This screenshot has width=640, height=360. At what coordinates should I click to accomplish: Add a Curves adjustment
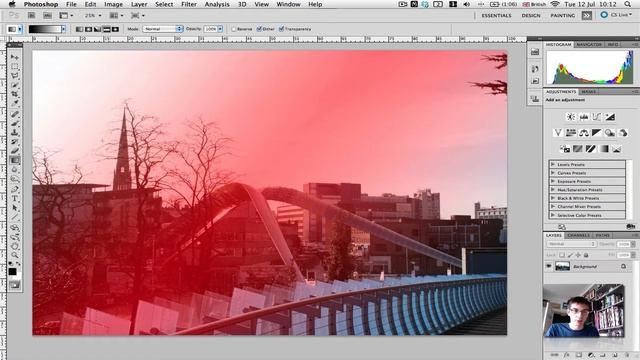tap(597, 117)
